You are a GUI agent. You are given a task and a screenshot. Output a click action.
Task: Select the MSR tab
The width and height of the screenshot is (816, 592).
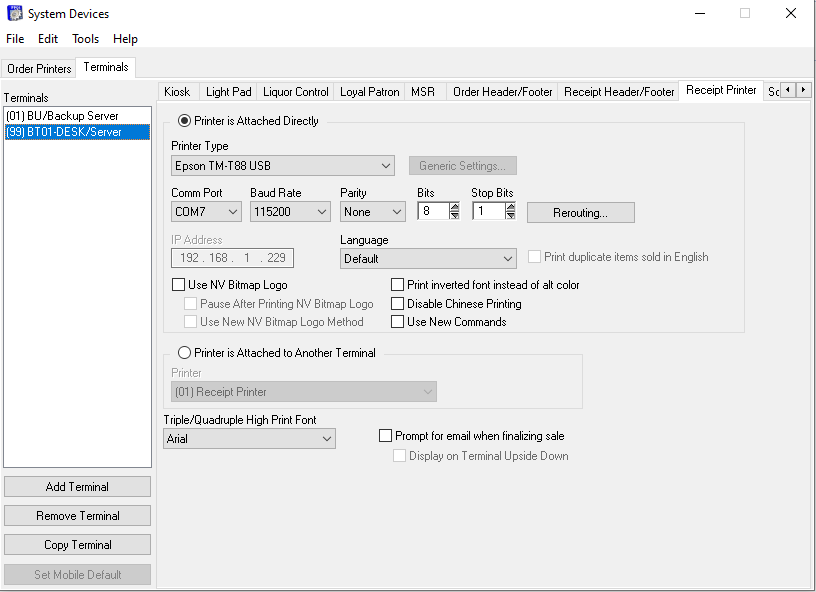423,90
